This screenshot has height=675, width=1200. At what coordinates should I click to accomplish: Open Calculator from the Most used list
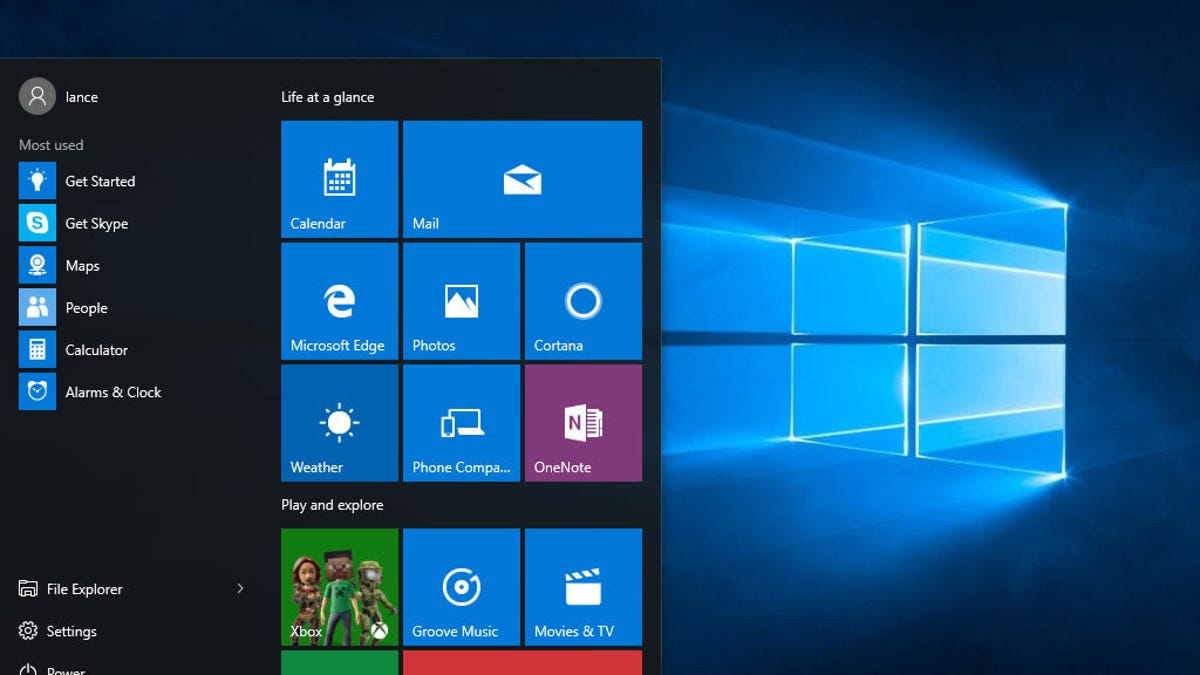[x=96, y=349]
